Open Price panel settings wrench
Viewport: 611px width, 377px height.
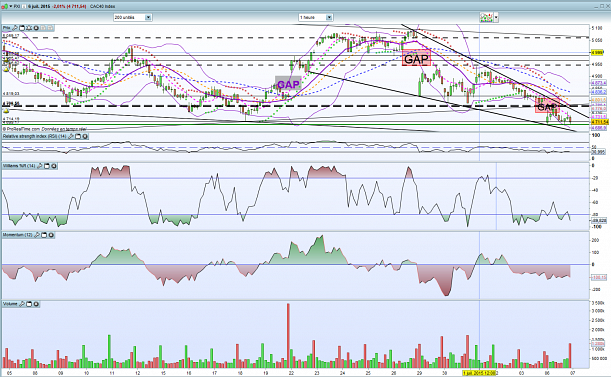[x=15, y=28]
